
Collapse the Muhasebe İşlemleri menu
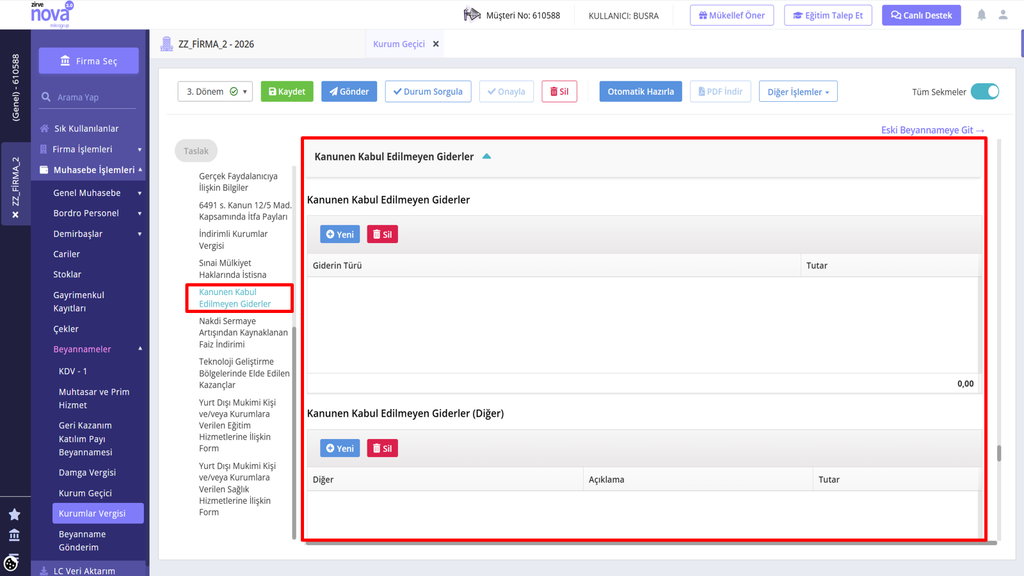click(x=140, y=170)
